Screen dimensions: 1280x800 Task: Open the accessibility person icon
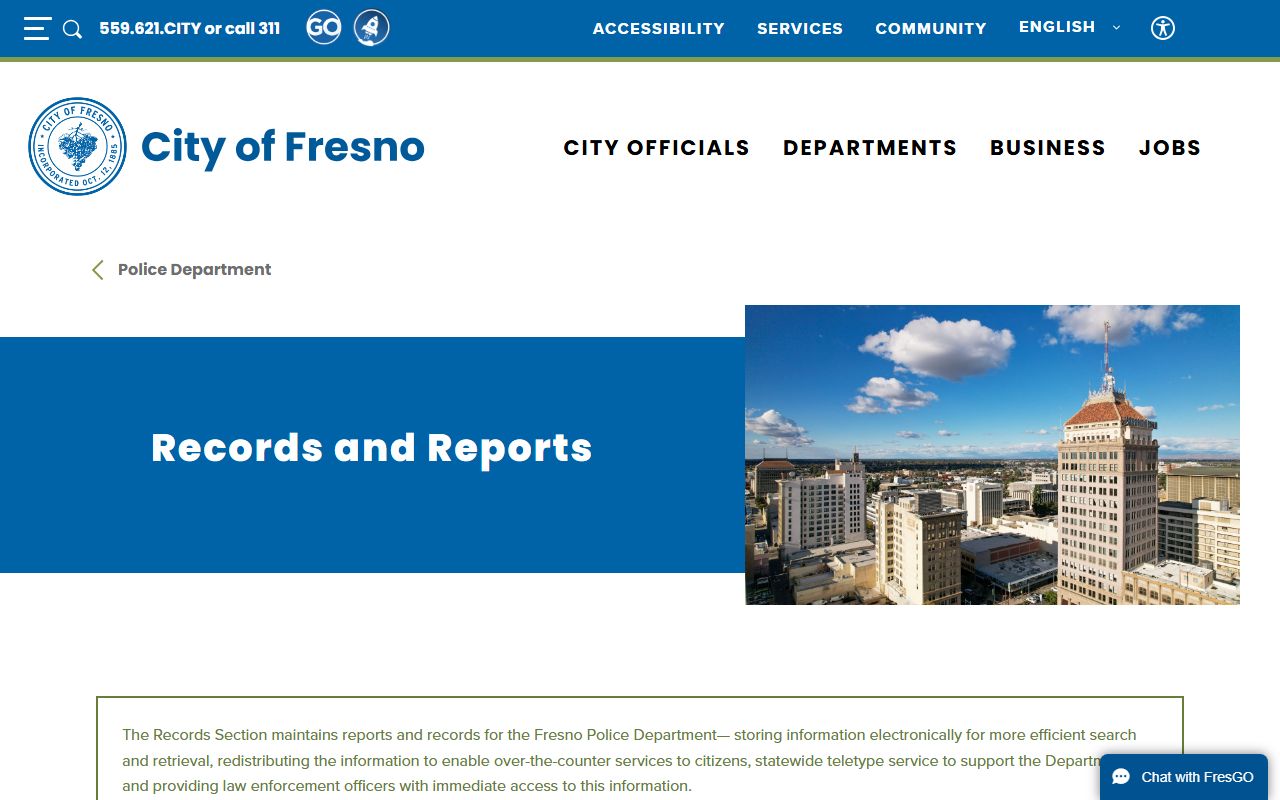(1162, 28)
